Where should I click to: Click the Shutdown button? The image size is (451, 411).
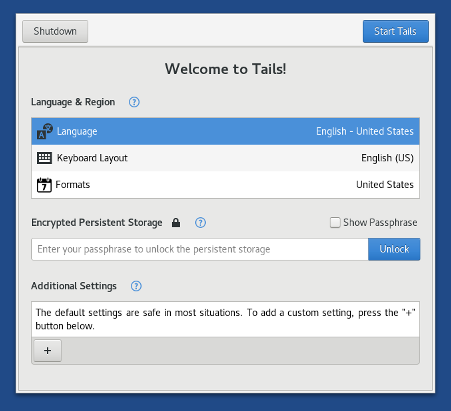[x=55, y=31]
